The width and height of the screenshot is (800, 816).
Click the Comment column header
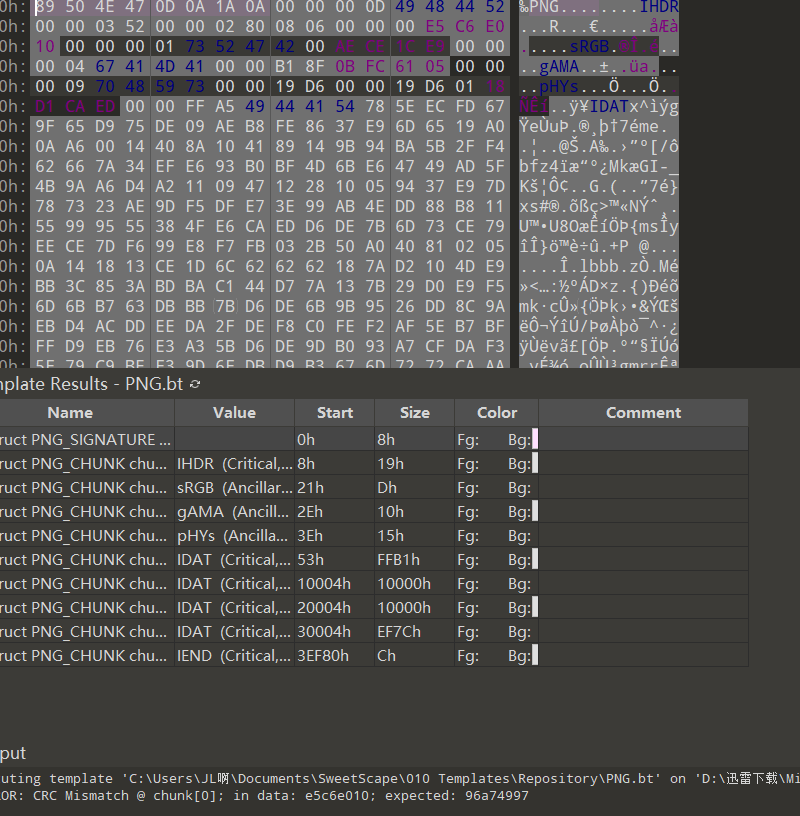pyautogui.click(x=643, y=412)
